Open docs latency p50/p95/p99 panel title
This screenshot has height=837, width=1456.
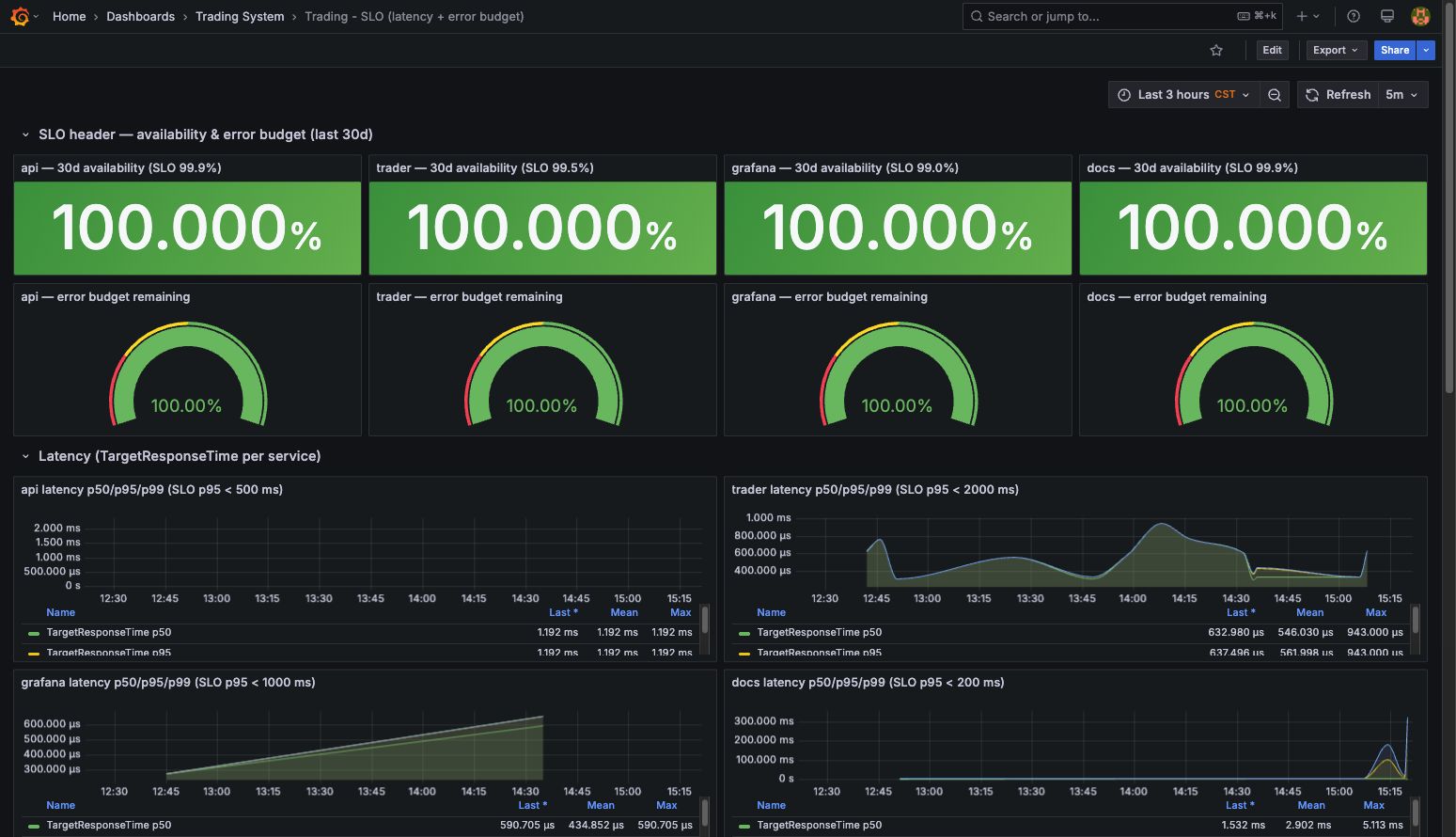[868, 682]
